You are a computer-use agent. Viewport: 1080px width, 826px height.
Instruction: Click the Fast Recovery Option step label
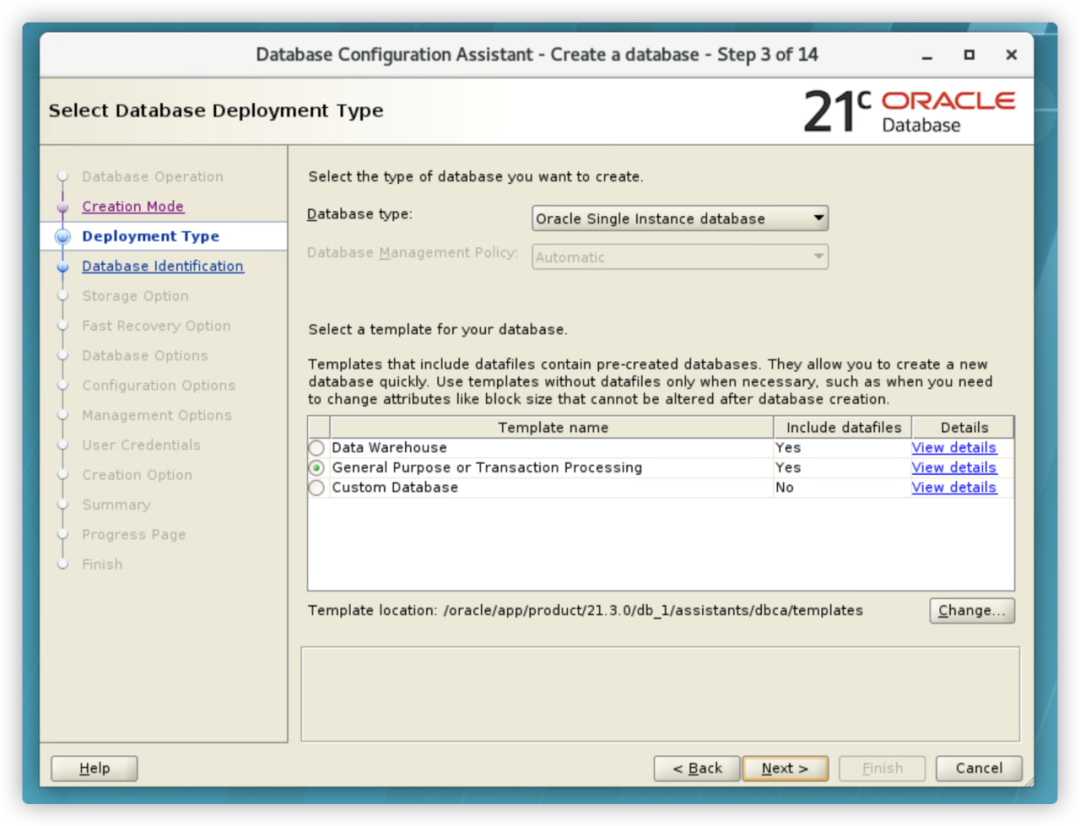click(x=156, y=326)
